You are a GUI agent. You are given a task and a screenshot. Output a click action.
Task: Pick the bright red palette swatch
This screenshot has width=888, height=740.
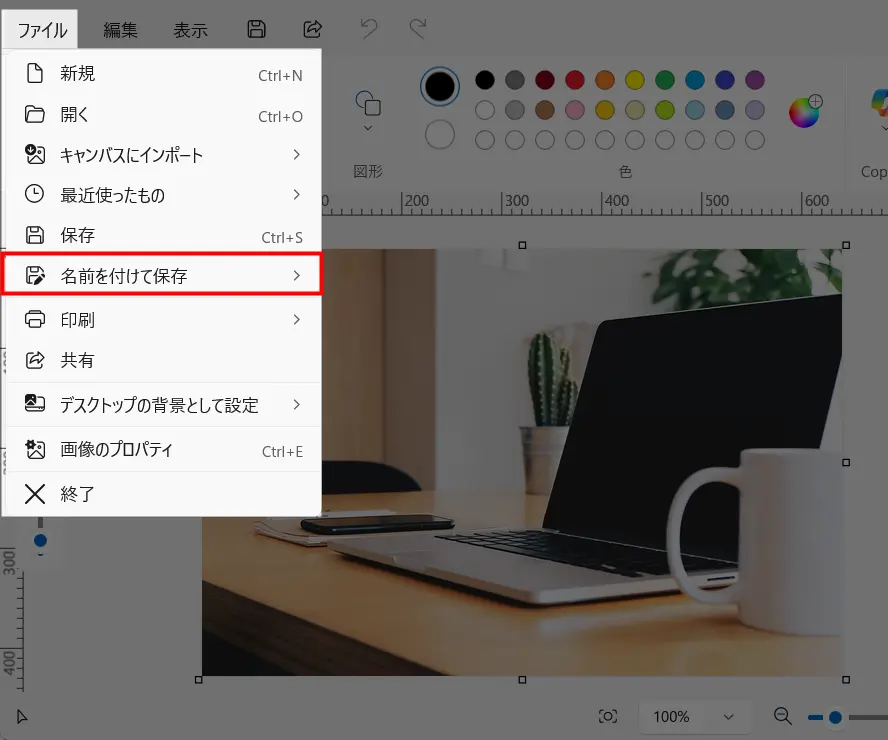point(575,80)
